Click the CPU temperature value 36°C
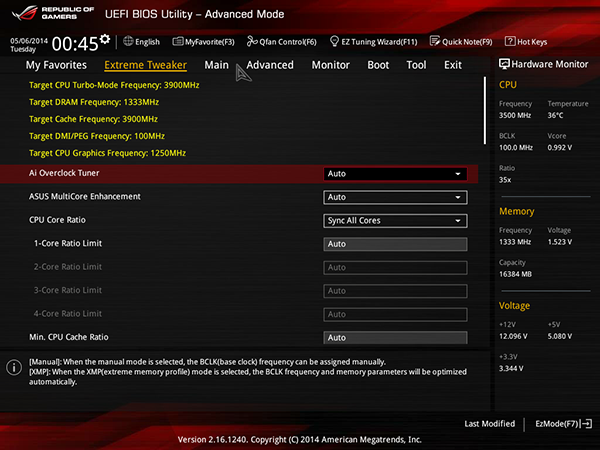The width and height of the screenshot is (600, 450). [555, 115]
